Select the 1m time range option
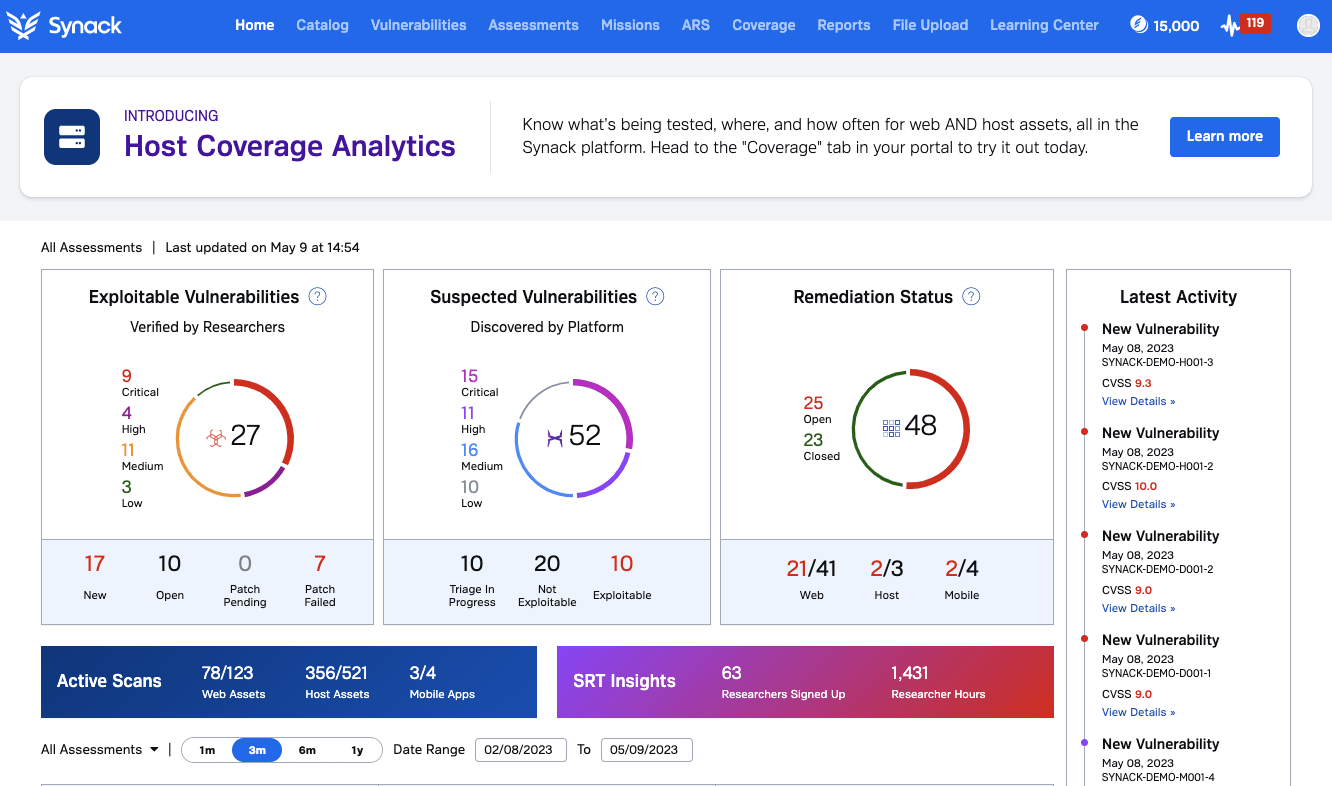The image size is (1332, 786). pos(207,750)
